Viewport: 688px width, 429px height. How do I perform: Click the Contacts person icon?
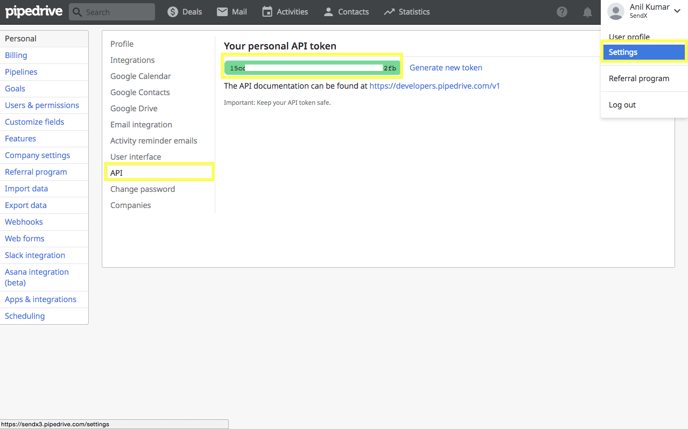328,12
